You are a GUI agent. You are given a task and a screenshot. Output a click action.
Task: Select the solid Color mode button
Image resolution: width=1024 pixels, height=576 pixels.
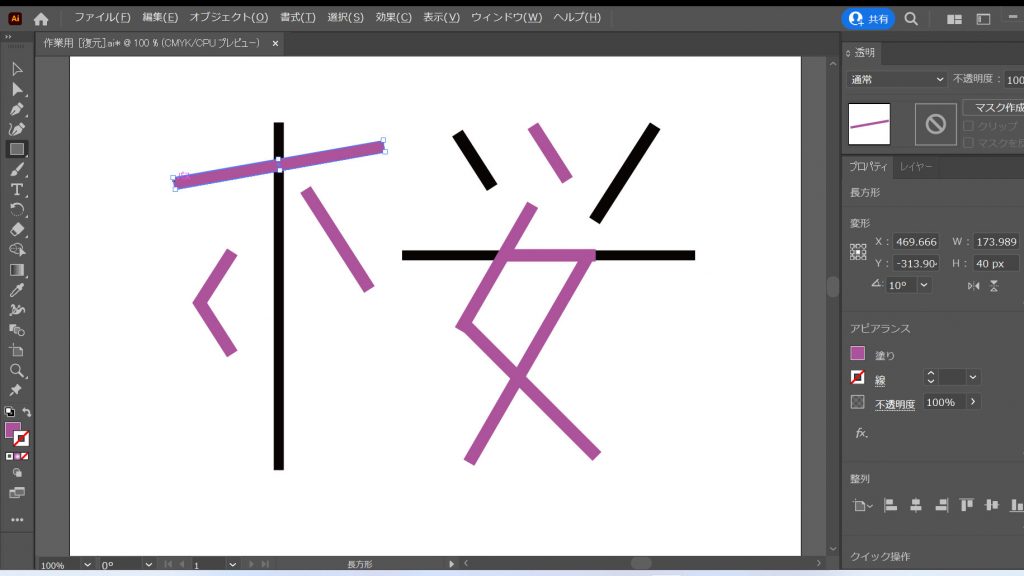(x=9, y=456)
